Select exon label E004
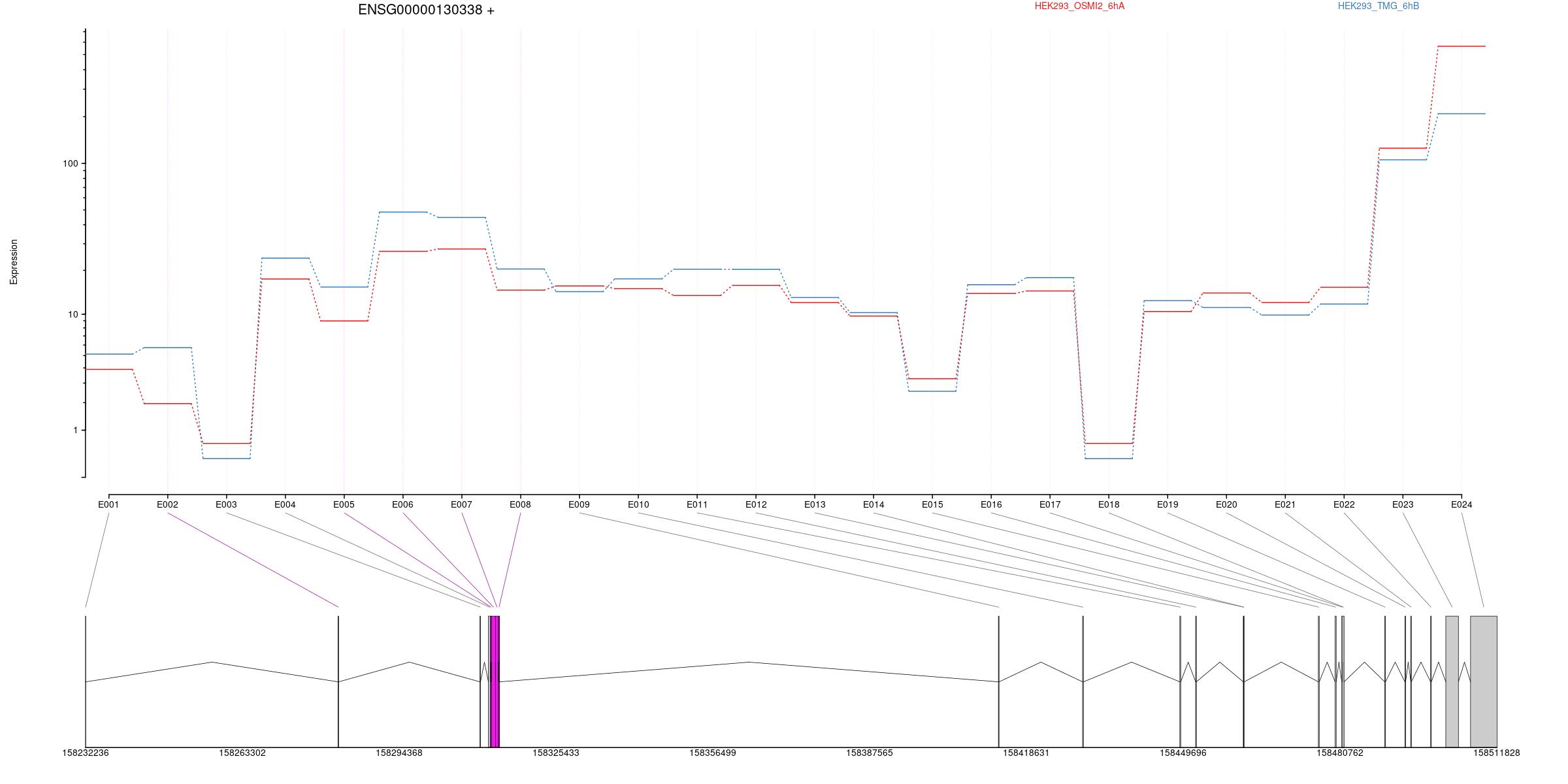This screenshot has height=784, width=1568. pos(285,504)
